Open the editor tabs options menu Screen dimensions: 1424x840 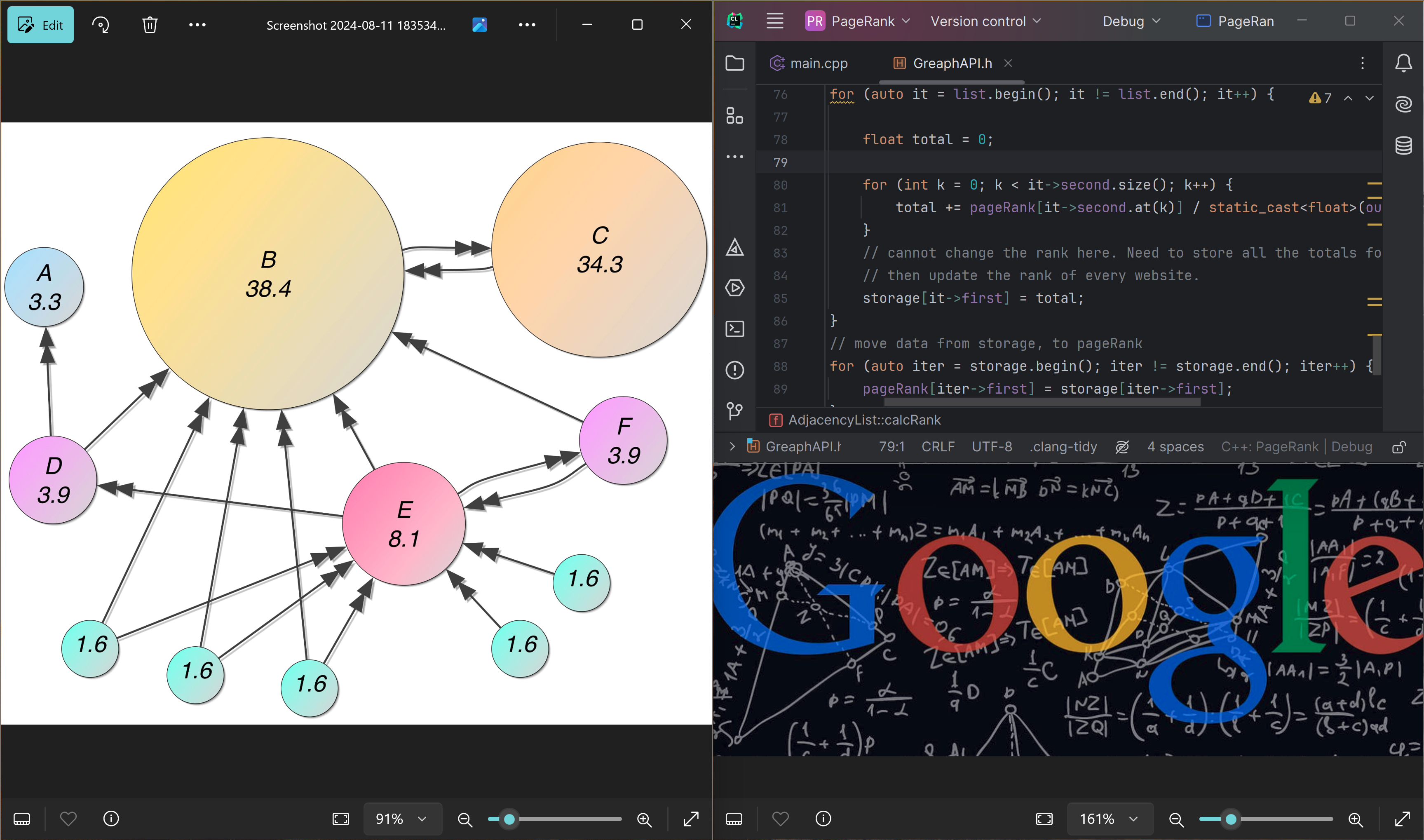1362,63
